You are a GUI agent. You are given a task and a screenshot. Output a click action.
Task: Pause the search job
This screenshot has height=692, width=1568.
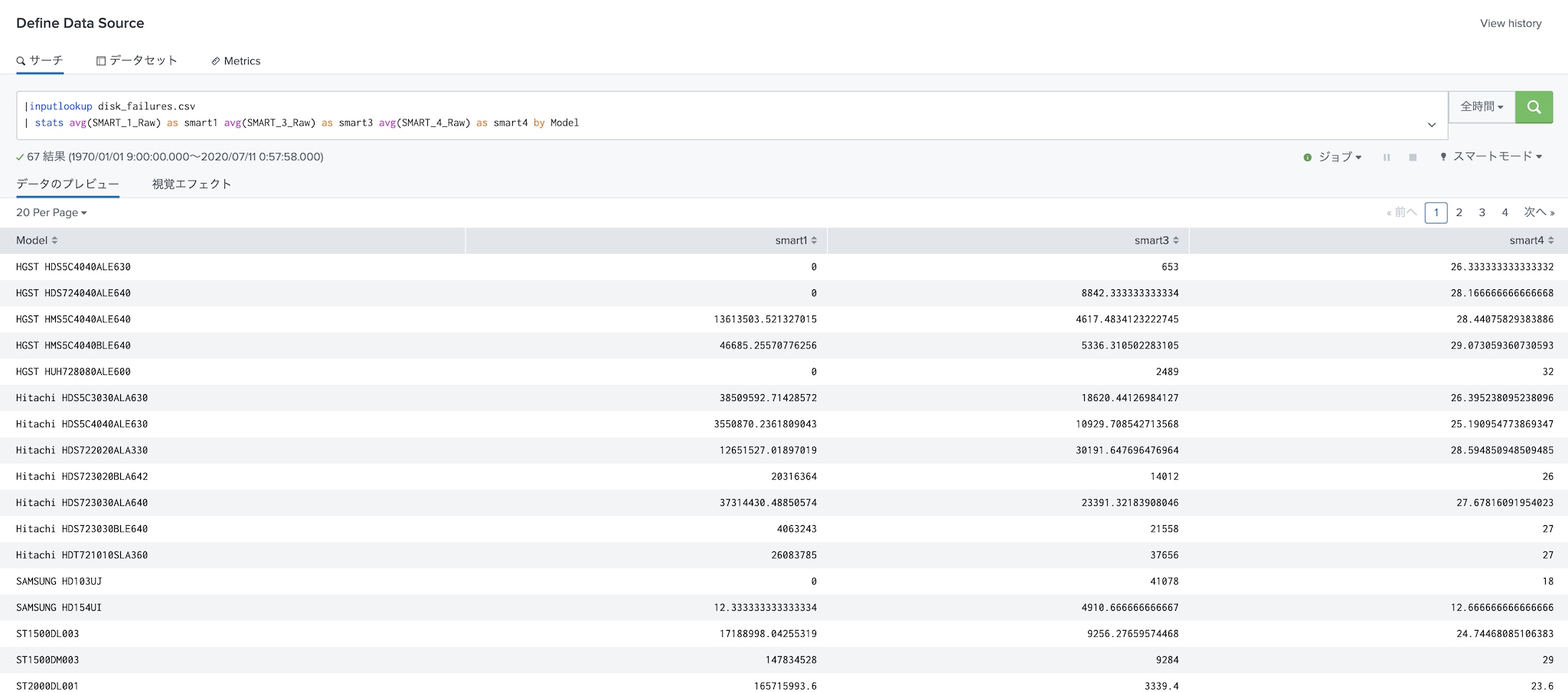1387,157
